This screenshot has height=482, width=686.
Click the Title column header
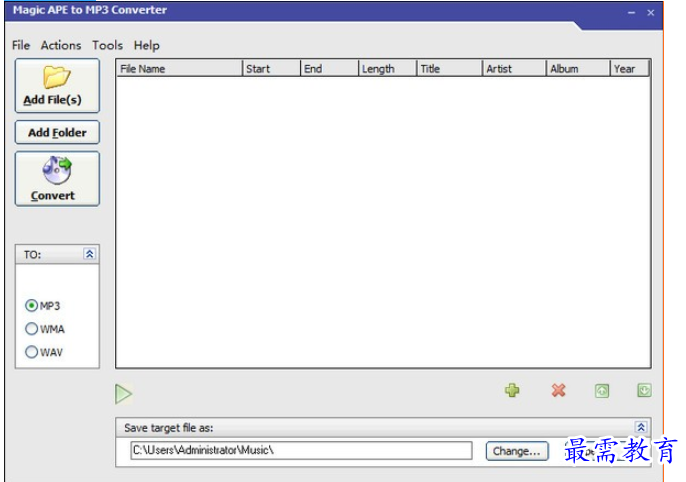pos(449,69)
